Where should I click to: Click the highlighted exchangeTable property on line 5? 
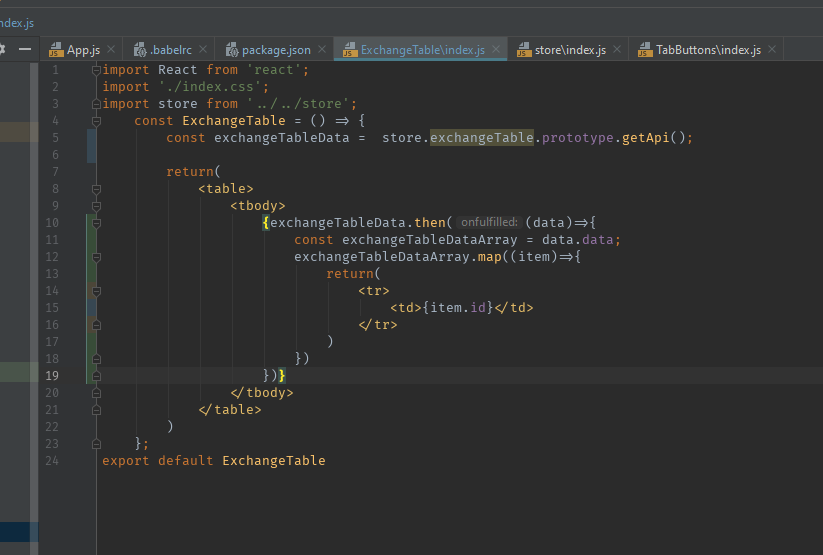pos(482,138)
